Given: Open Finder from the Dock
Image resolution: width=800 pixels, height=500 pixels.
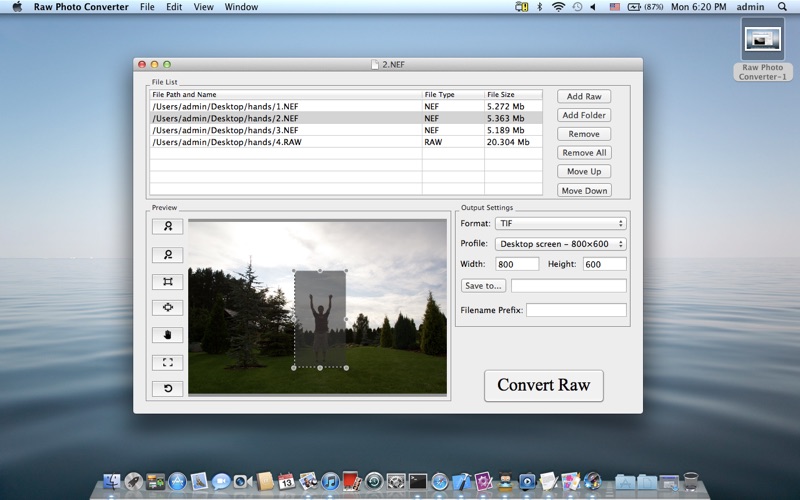Looking at the screenshot, I should tap(112, 481).
